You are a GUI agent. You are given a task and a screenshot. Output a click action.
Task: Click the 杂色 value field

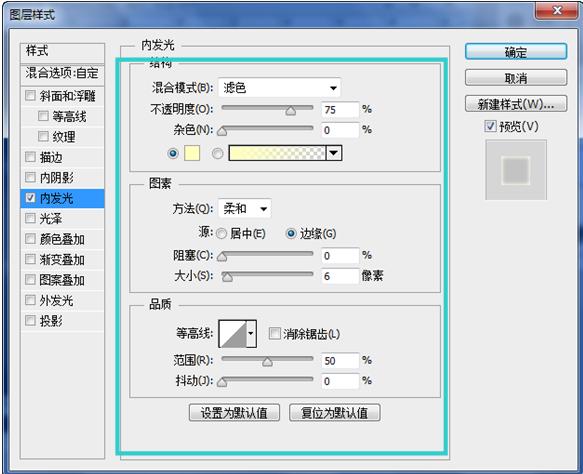pos(340,130)
